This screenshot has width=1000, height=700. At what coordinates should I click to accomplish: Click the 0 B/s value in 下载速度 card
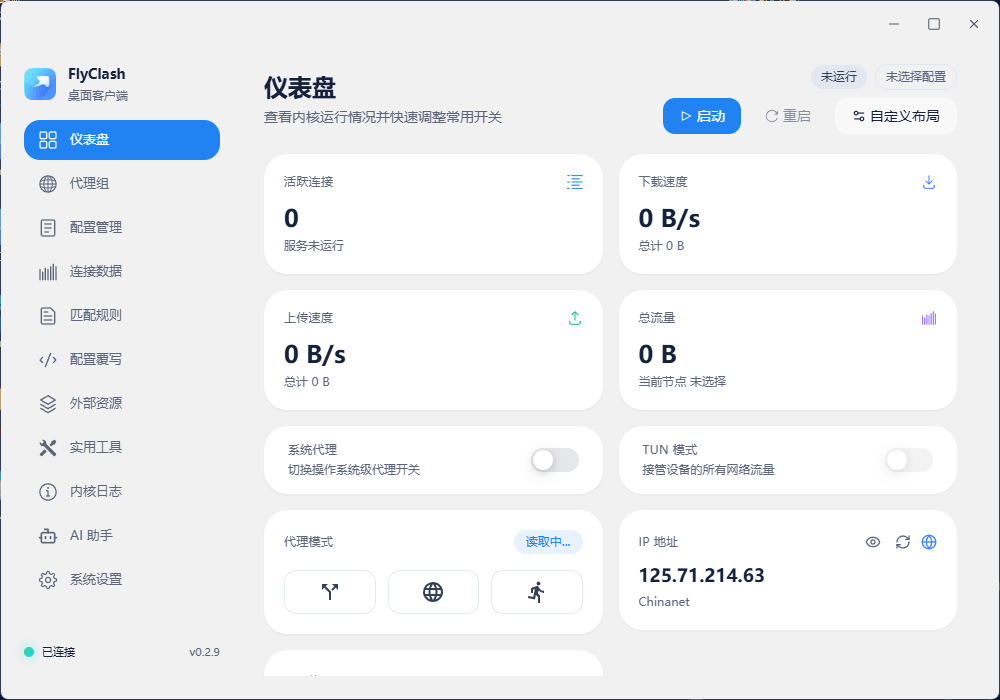click(x=669, y=219)
